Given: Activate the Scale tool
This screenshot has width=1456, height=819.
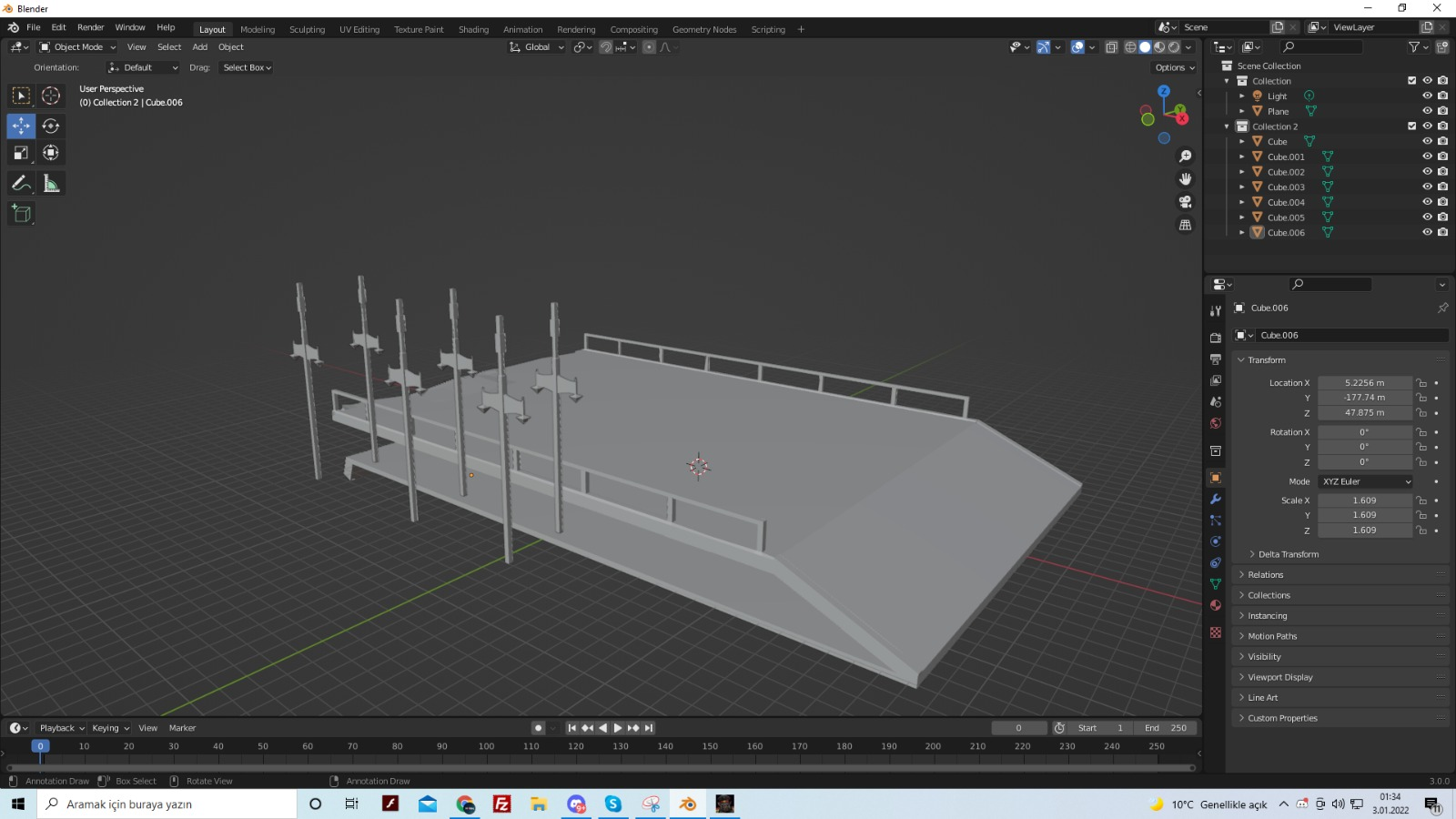Looking at the screenshot, I should (x=21, y=153).
